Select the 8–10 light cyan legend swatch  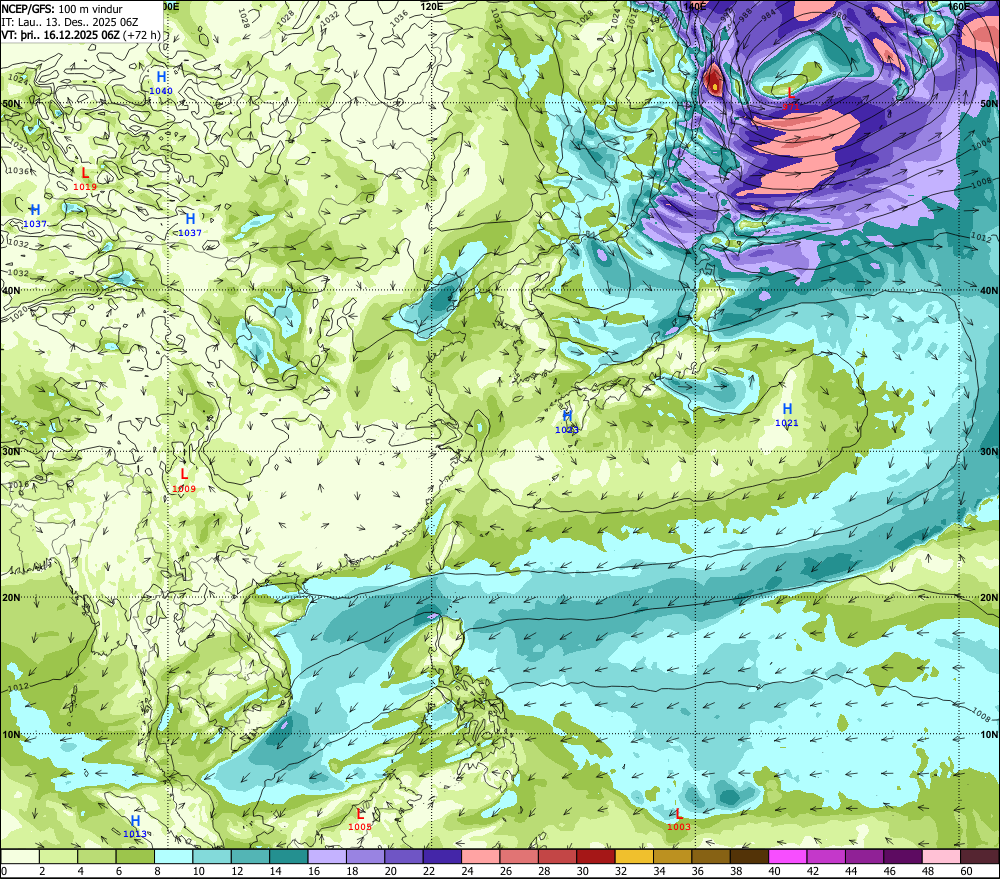(173, 856)
